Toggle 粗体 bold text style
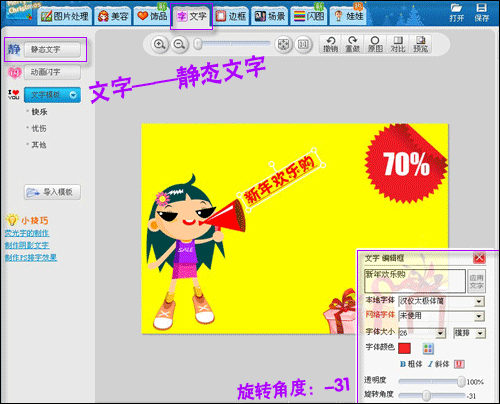 tap(411, 364)
